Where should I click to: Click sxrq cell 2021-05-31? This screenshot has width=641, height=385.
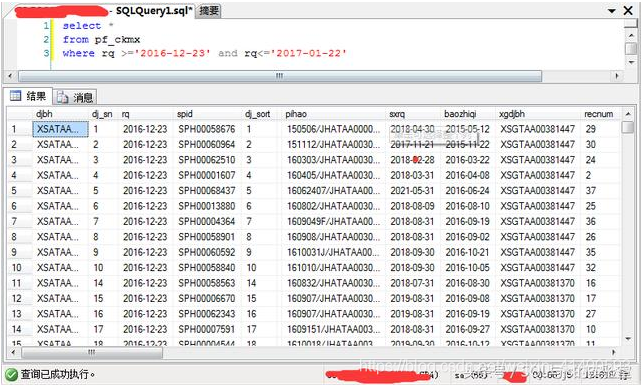click(412, 191)
